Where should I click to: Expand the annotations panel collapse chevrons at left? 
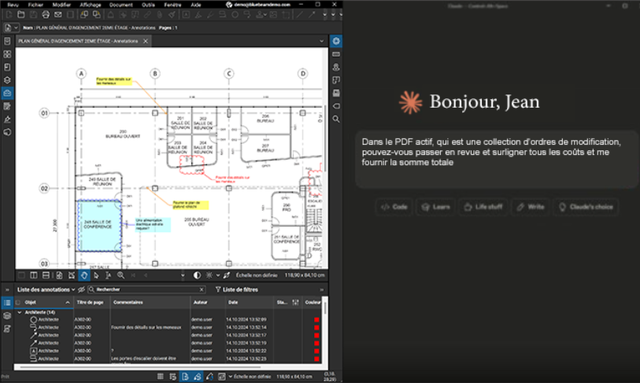(x=7, y=289)
